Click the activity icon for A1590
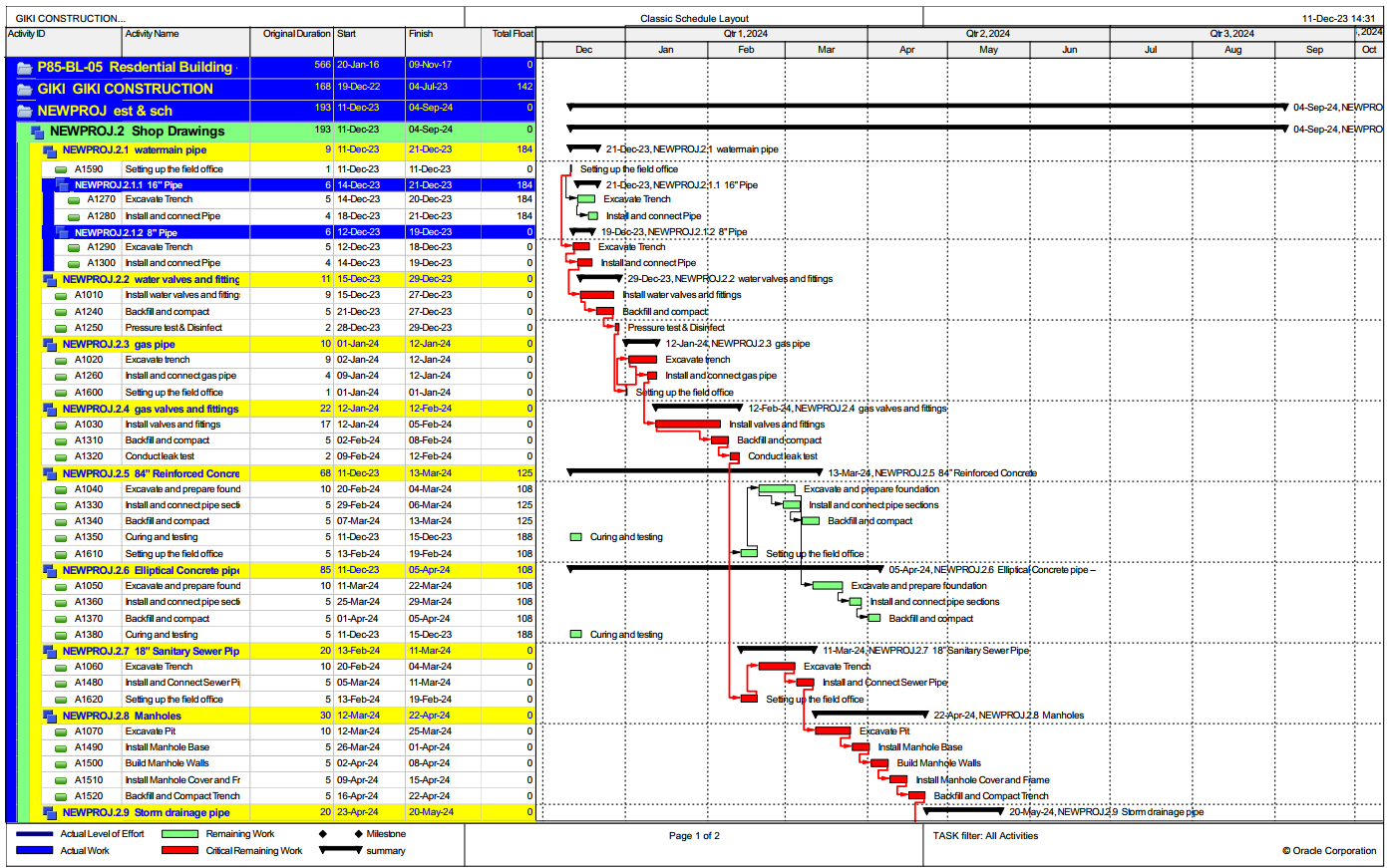The height and width of the screenshot is (868, 1387). tap(61, 169)
